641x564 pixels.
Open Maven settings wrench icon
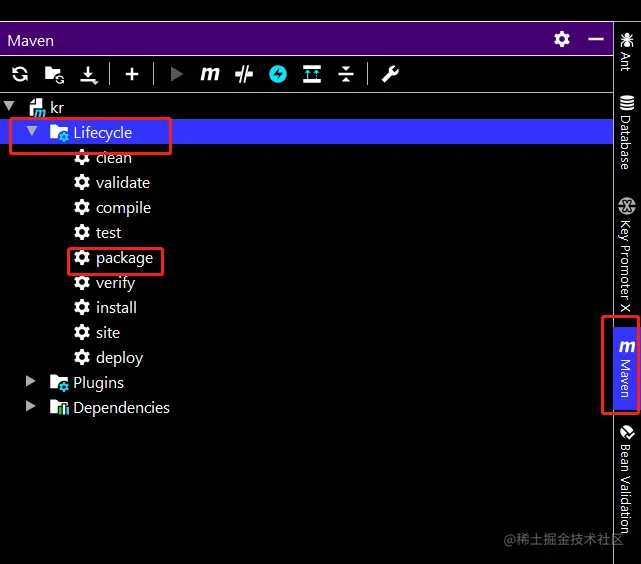pos(390,74)
